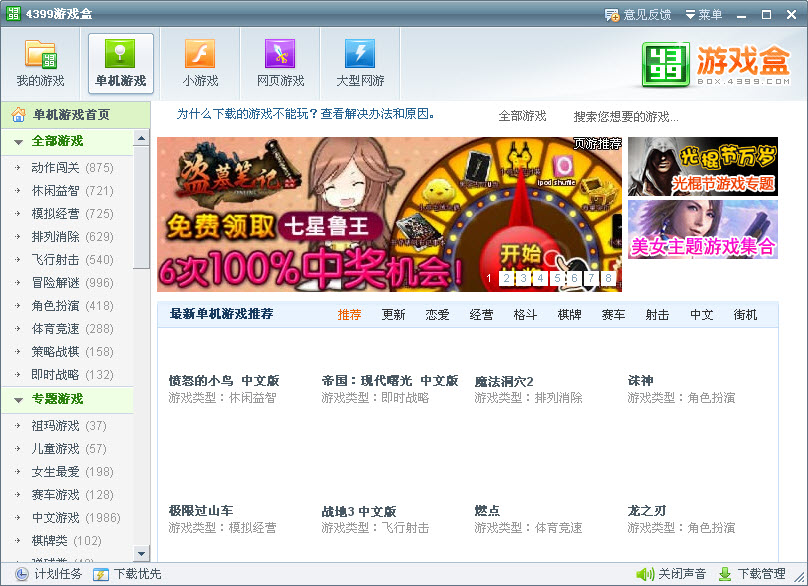This screenshot has width=808, height=586.
Task: Select 冒险解谜 (996) category
Action: coord(72,283)
